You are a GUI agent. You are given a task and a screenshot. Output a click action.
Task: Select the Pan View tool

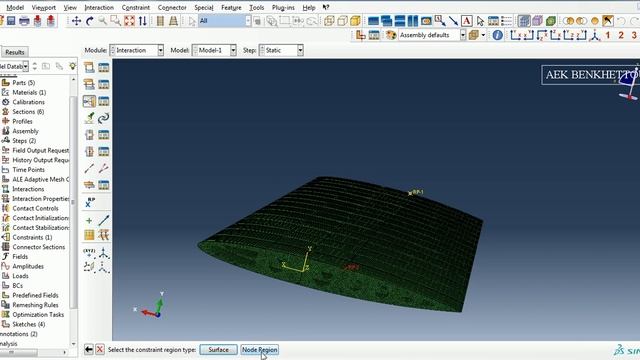point(76,20)
